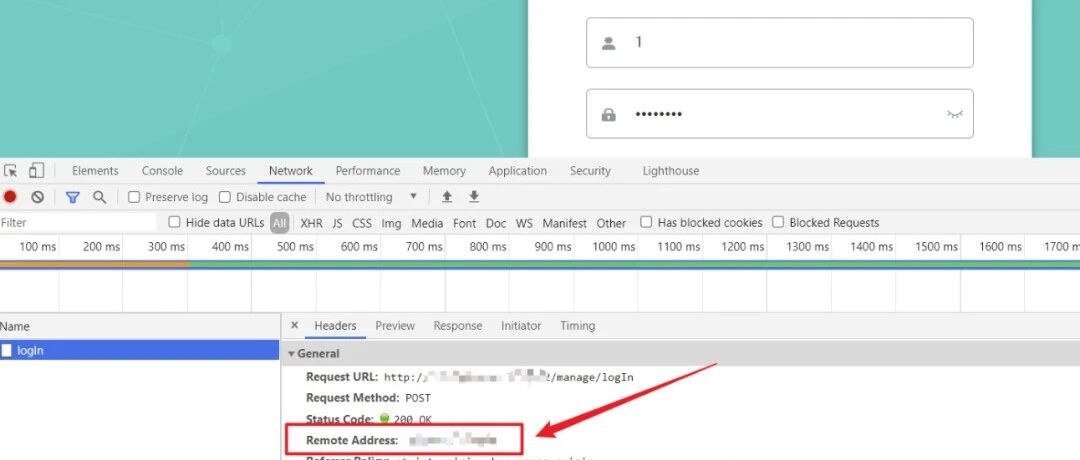Go to the Security tab
This screenshot has height=460, width=1080.
coord(590,171)
